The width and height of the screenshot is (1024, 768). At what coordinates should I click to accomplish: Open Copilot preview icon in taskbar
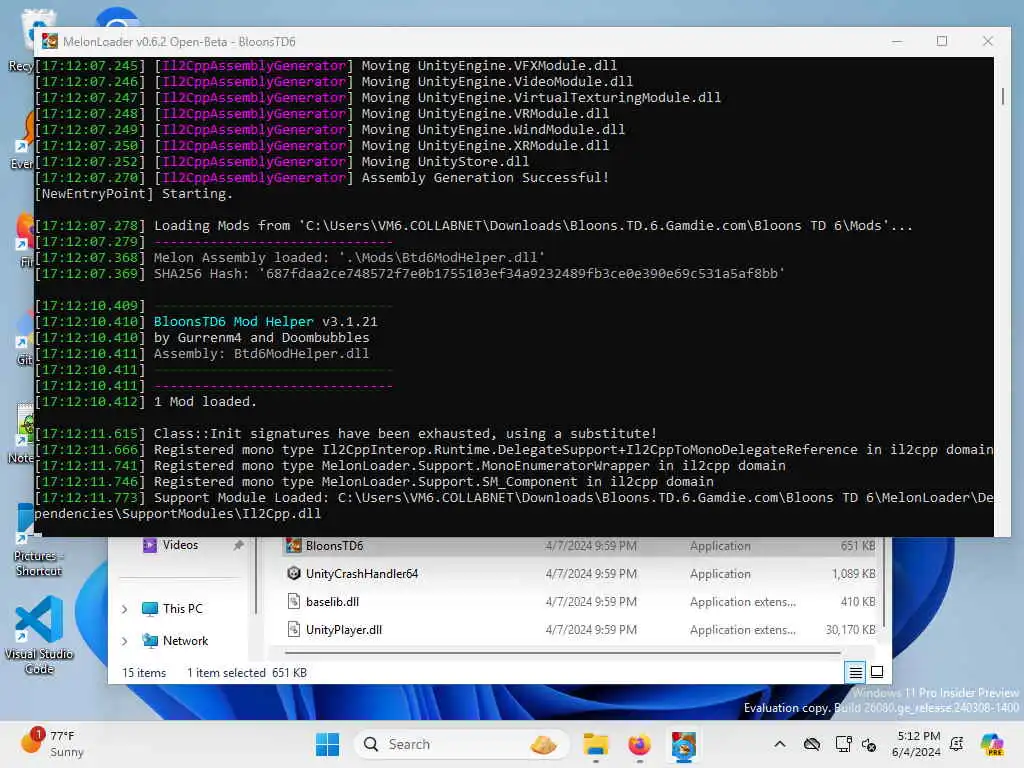(991, 744)
